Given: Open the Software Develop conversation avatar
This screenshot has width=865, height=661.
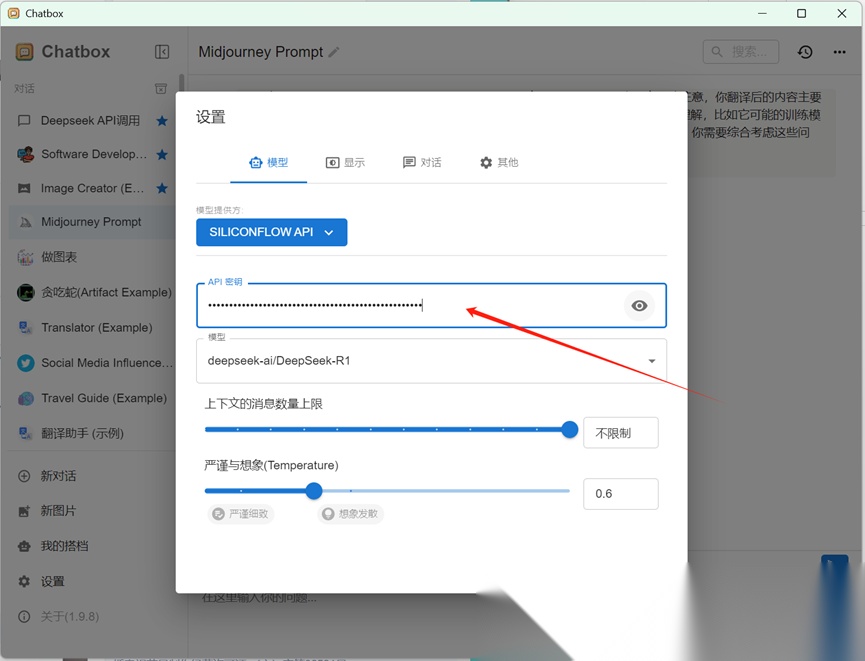Looking at the screenshot, I should (x=25, y=154).
